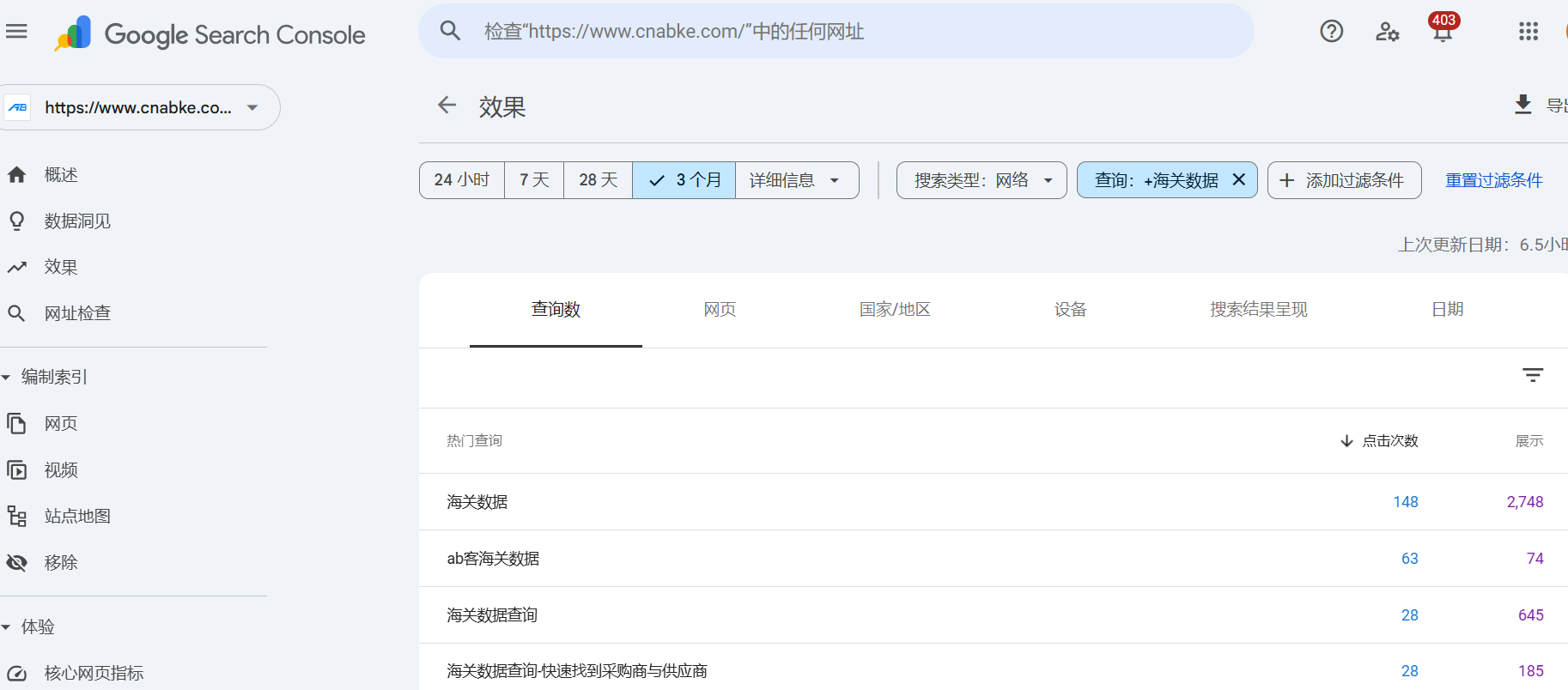
Task: Click the 重置过滤条件 link
Action: click(x=1493, y=180)
